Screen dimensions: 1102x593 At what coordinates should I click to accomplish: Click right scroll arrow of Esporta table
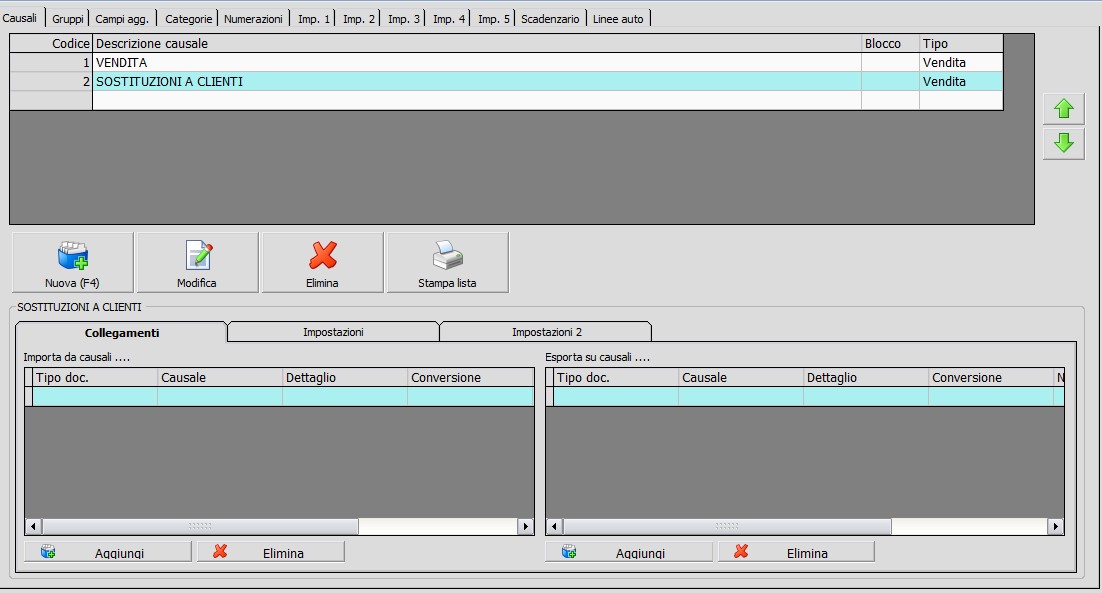1055,526
